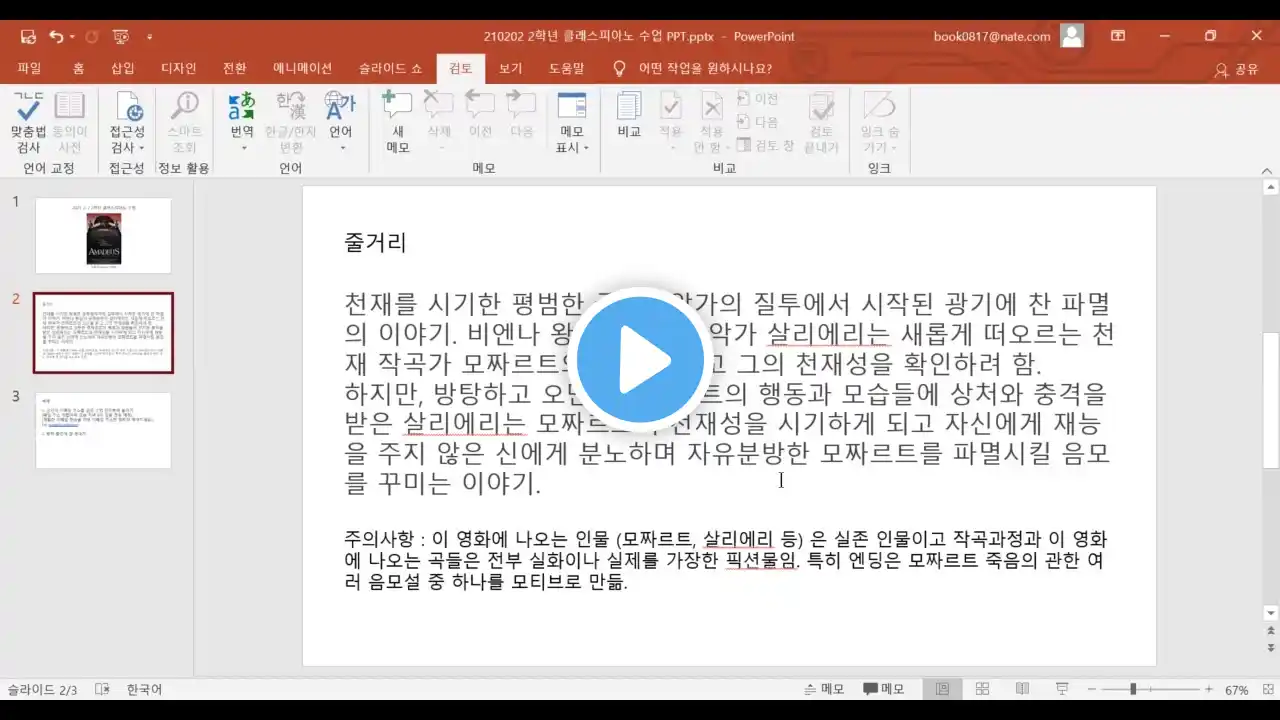Toggle the 검토 창 reviewing pane
This screenshot has height=720, width=1280.
pos(766,145)
